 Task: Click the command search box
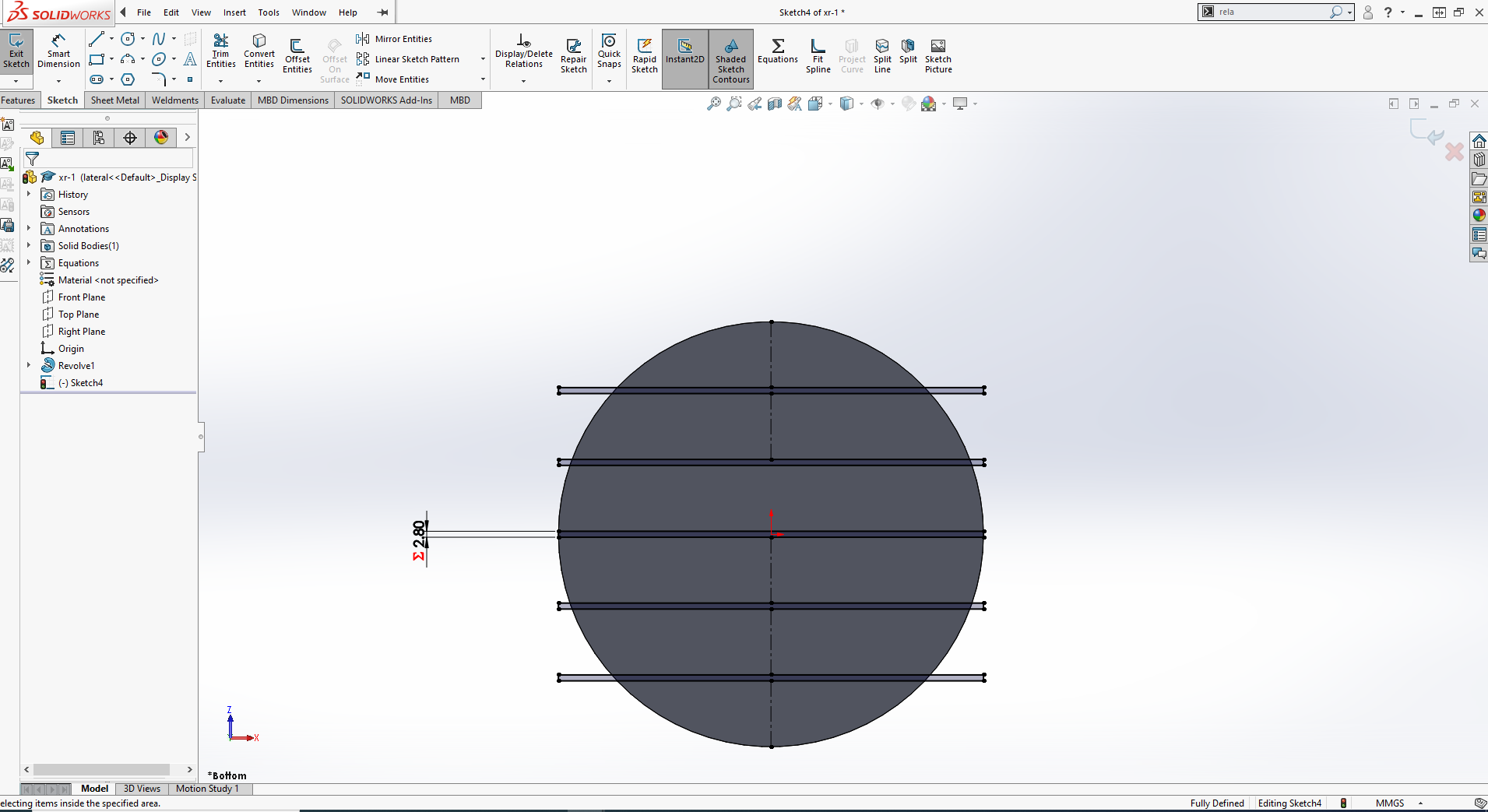[x=1274, y=12]
